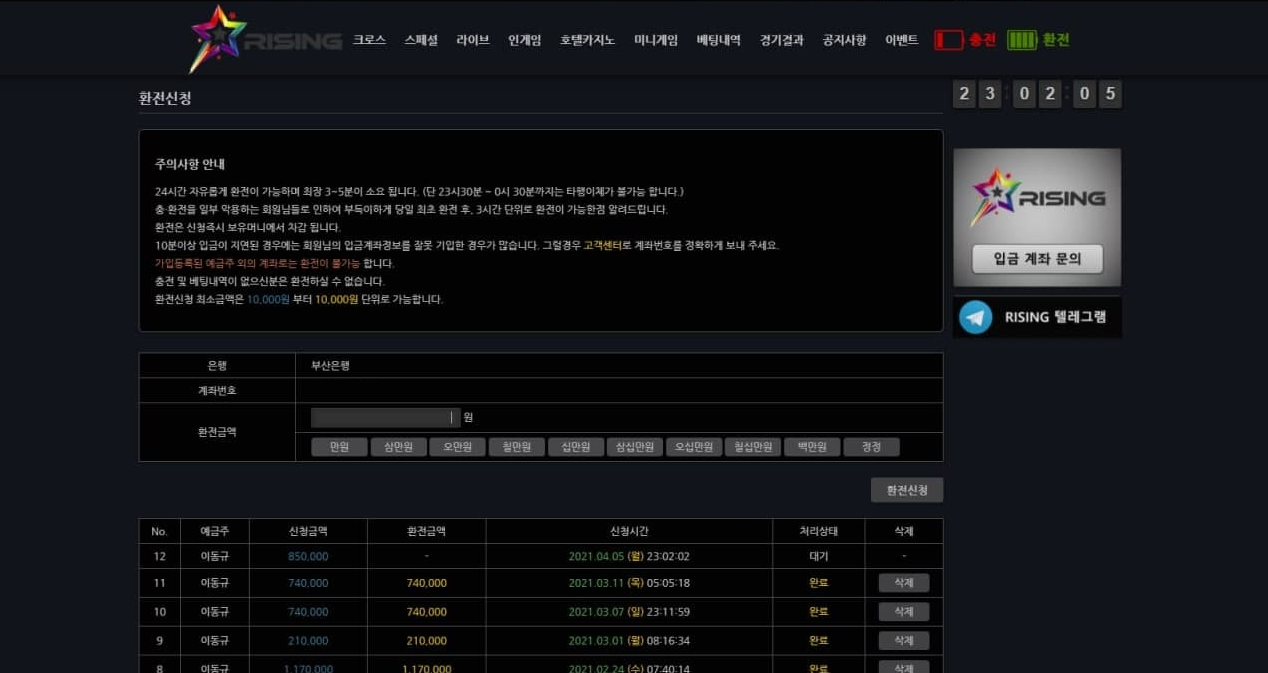Click the 정정 reset button

coord(871,447)
